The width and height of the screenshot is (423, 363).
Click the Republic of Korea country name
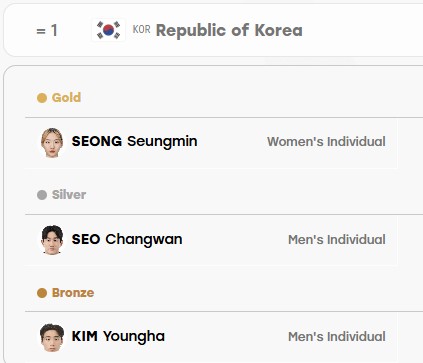point(229,30)
